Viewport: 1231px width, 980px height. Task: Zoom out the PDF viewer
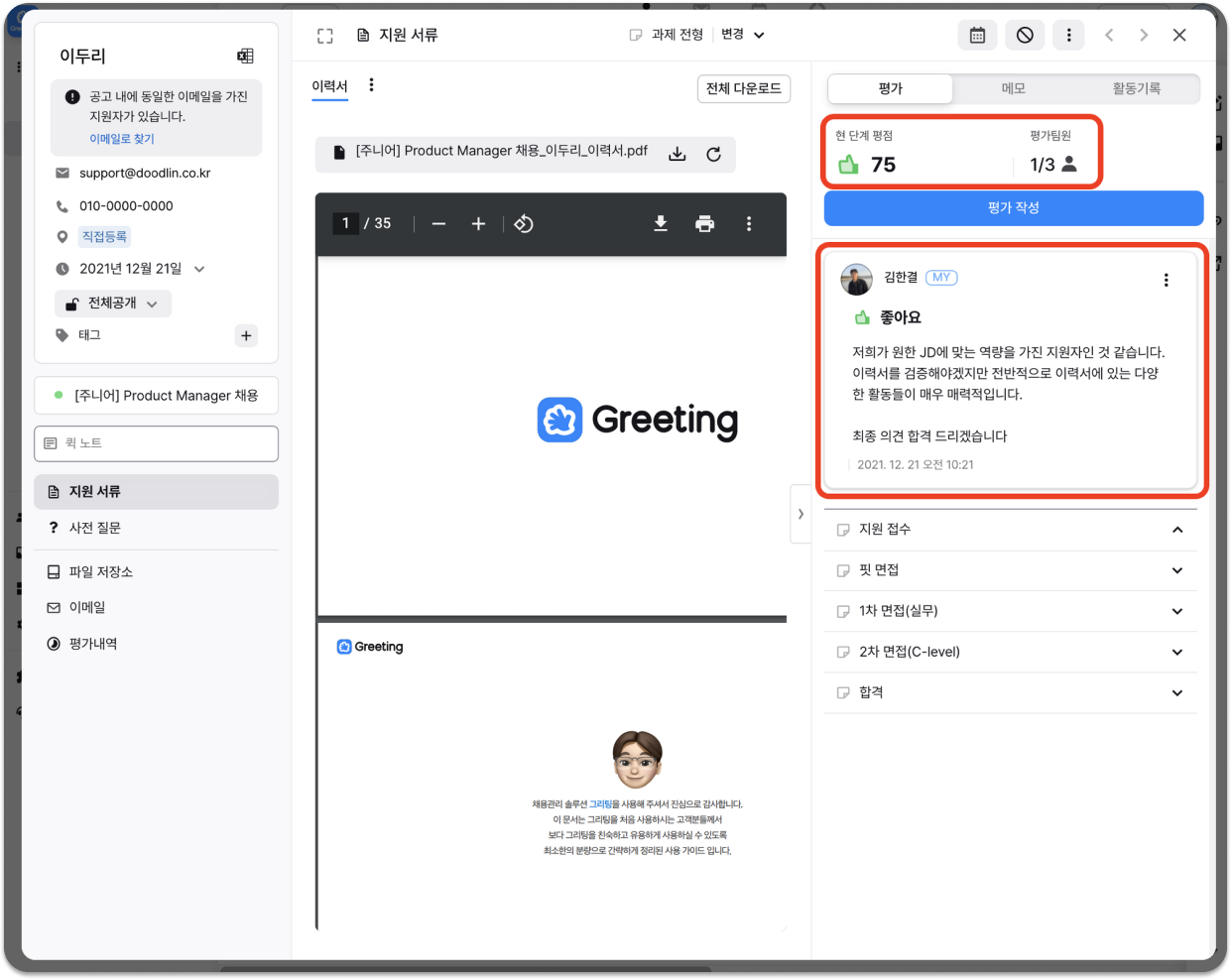tap(438, 224)
